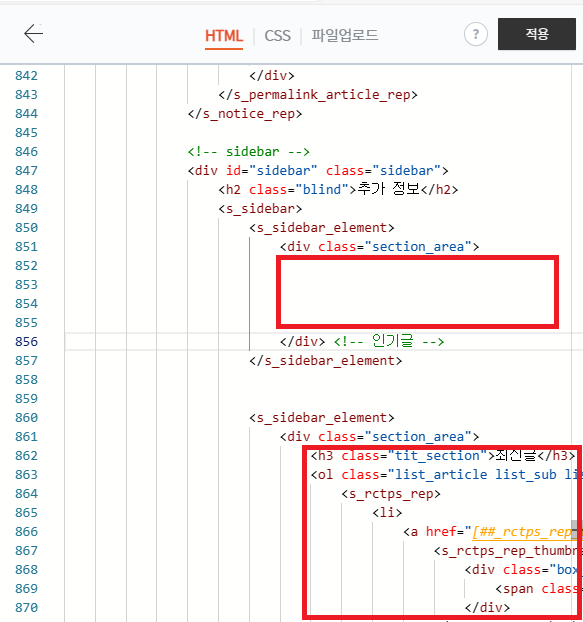
Task: Click div class="section_area" on line 861
Action: [380, 437]
